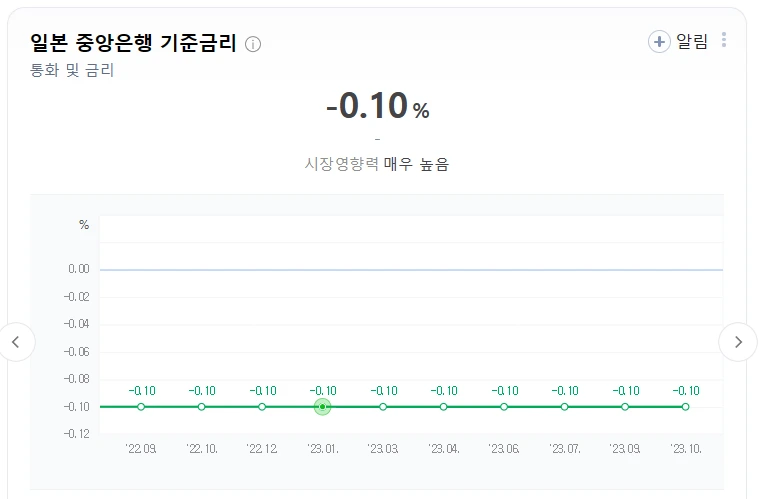
Task: Select the '23.04. data point on chart
Action: tap(443, 407)
